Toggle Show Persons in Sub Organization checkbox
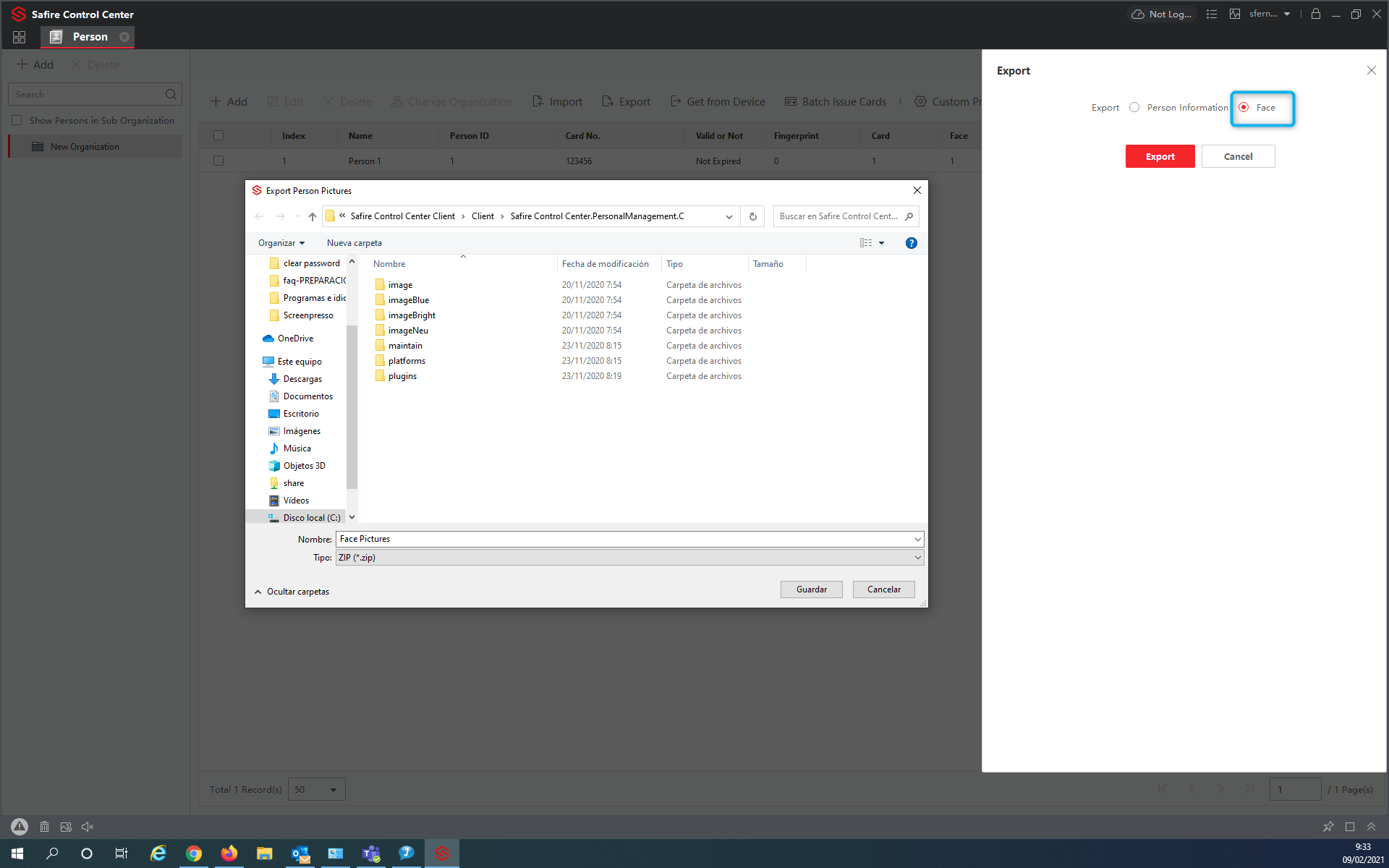The height and width of the screenshot is (868, 1389). coord(17,120)
